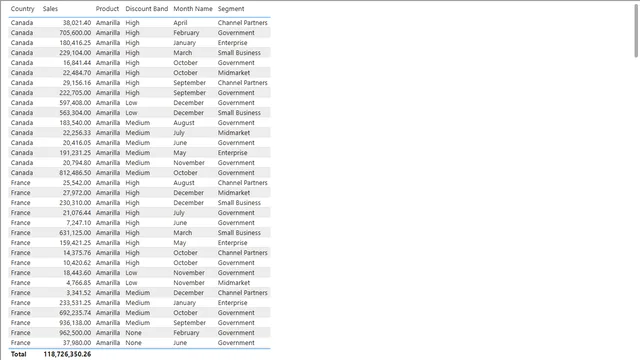Click the grand total 118,726,350.26

[67, 354]
